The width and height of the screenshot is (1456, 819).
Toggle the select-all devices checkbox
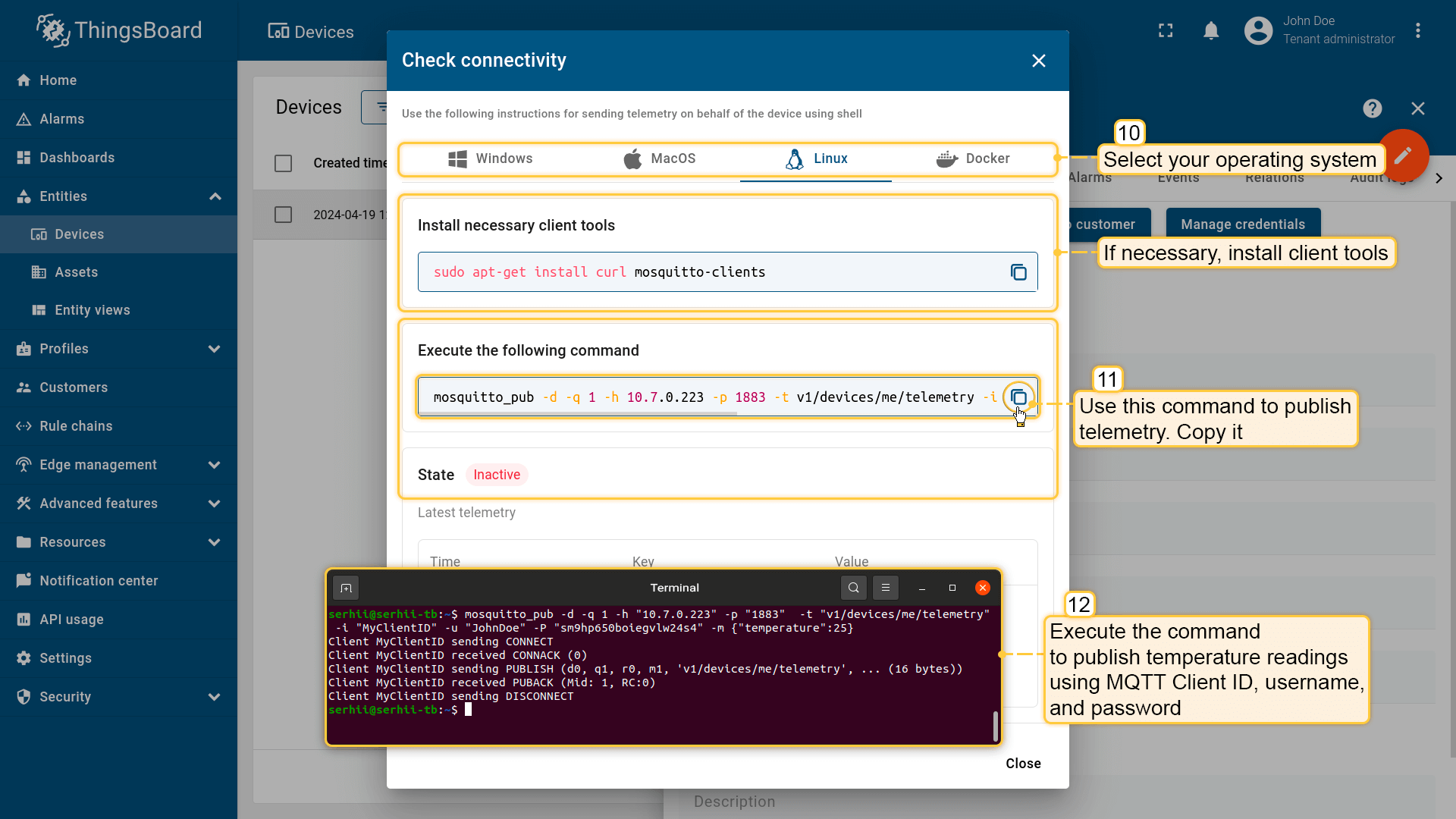tap(283, 163)
